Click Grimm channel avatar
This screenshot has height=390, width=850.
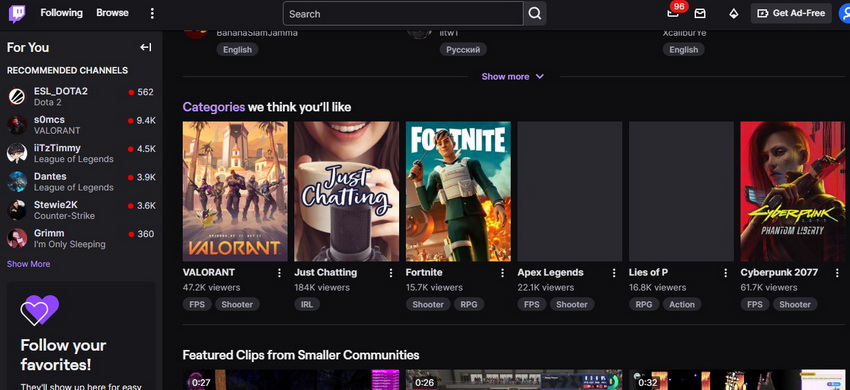[17, 239]
